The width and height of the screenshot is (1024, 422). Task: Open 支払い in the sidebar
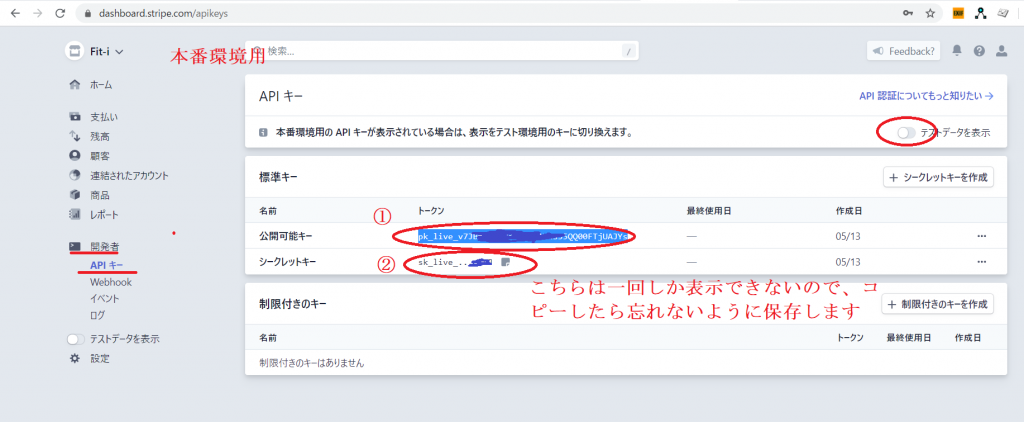click(x=104, y=118)
